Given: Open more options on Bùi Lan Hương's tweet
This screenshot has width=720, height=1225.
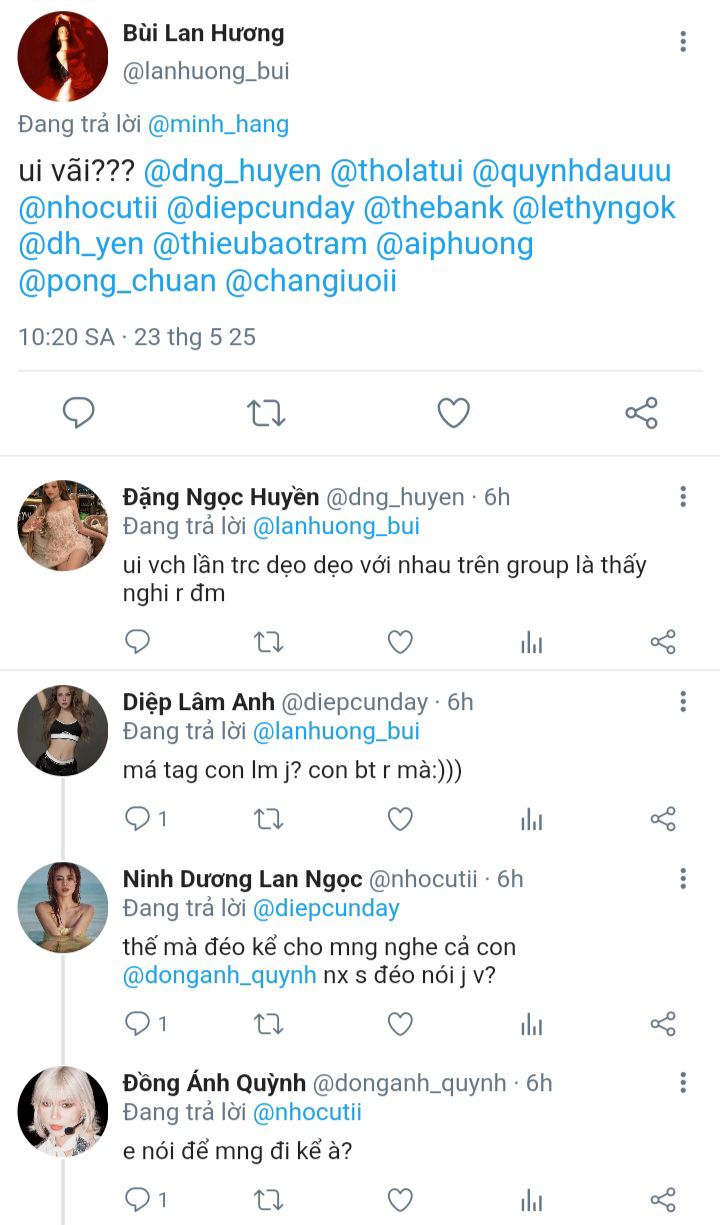Looking at the screenshot, I should (683, 41).
